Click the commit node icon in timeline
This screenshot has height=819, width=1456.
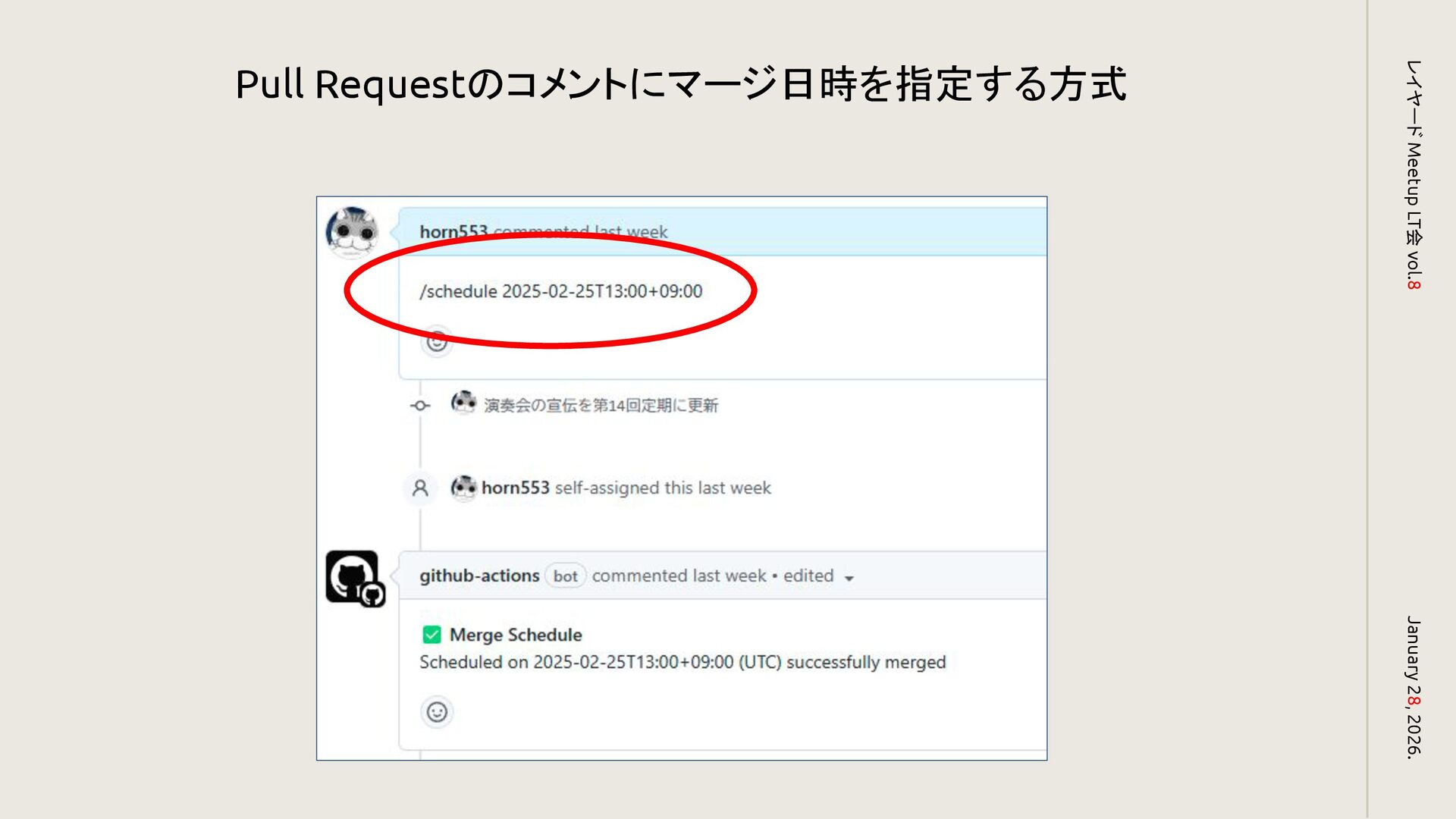pyautogui.click(x=420, y=406)
